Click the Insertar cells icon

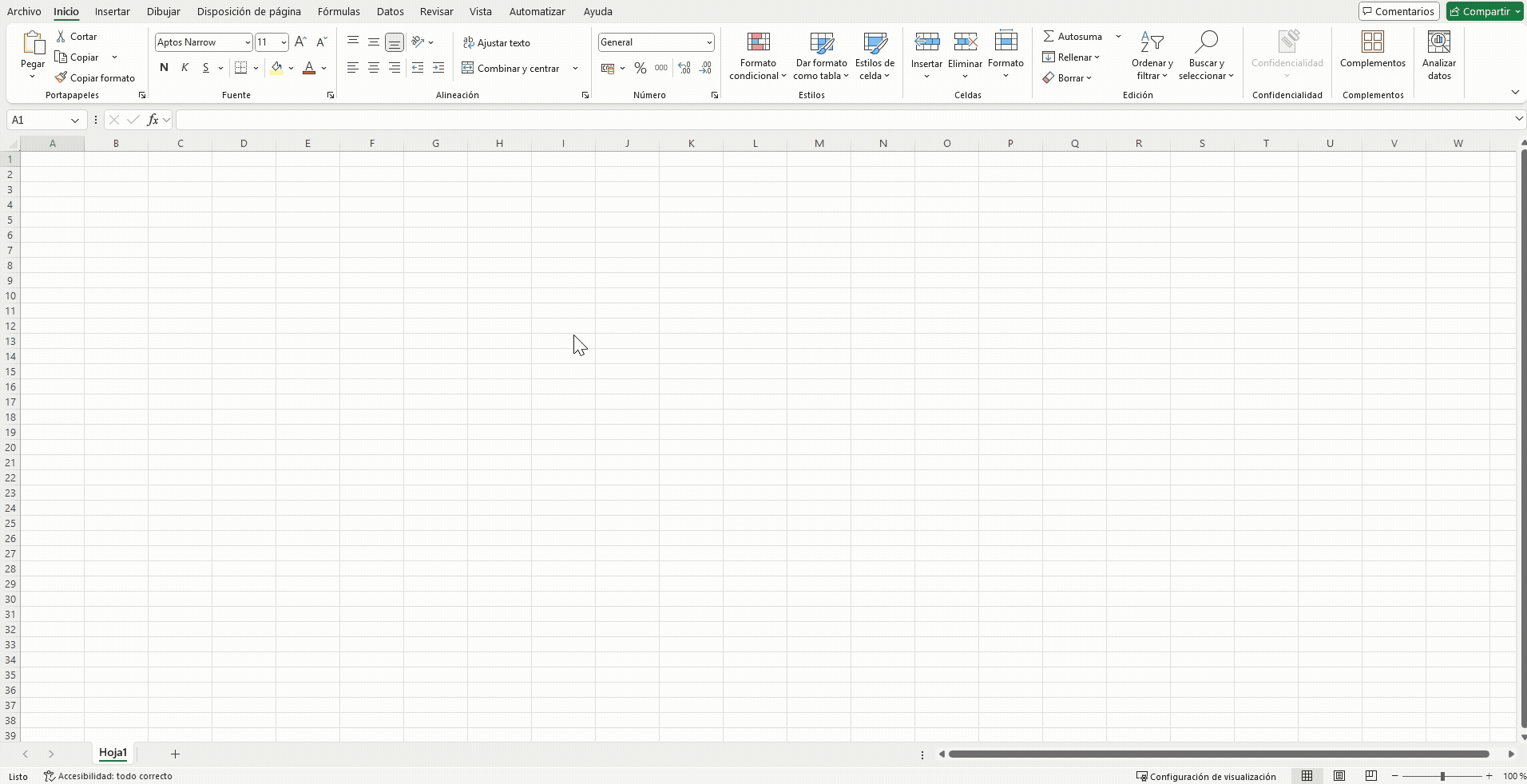coord(926,42)
